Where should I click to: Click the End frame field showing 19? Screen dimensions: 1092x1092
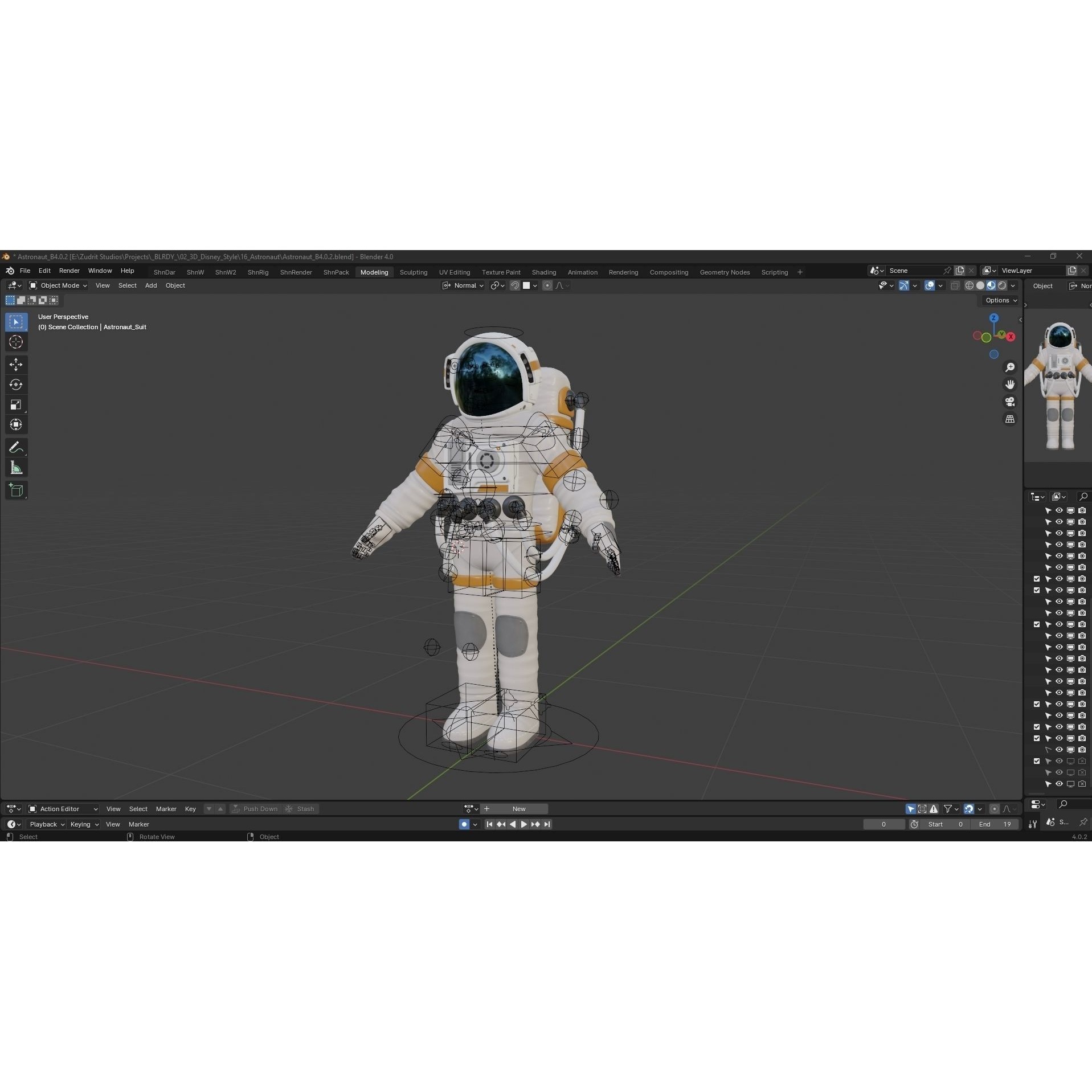(x=995, y=824)
